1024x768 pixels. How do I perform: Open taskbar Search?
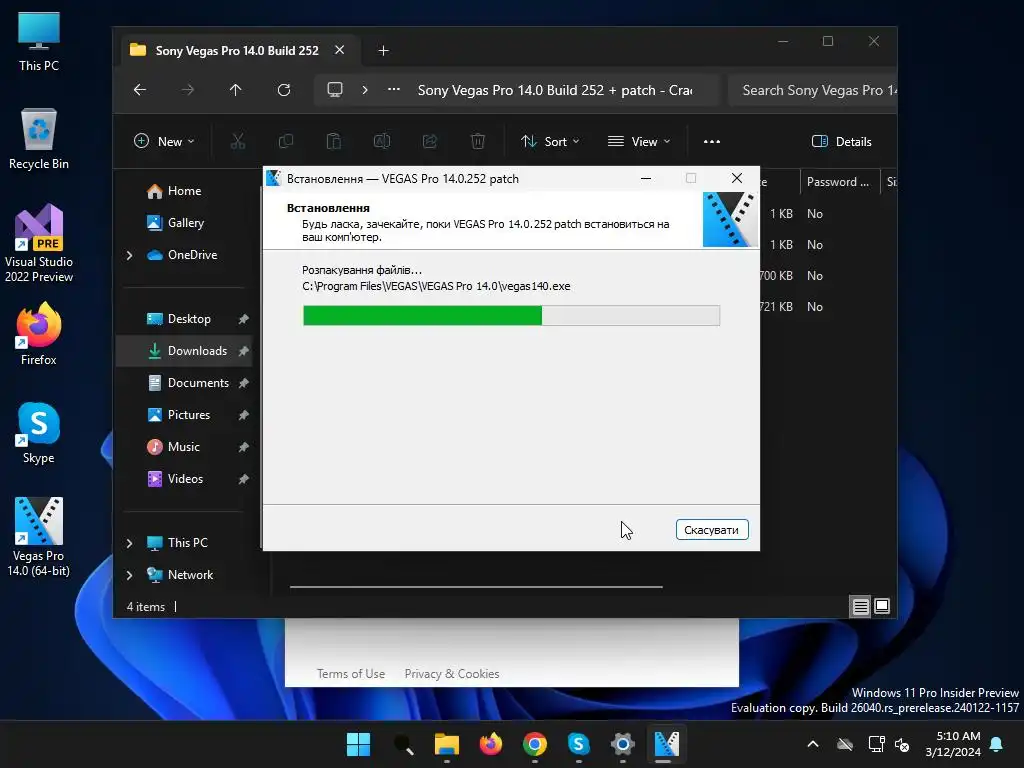[403, 744]
